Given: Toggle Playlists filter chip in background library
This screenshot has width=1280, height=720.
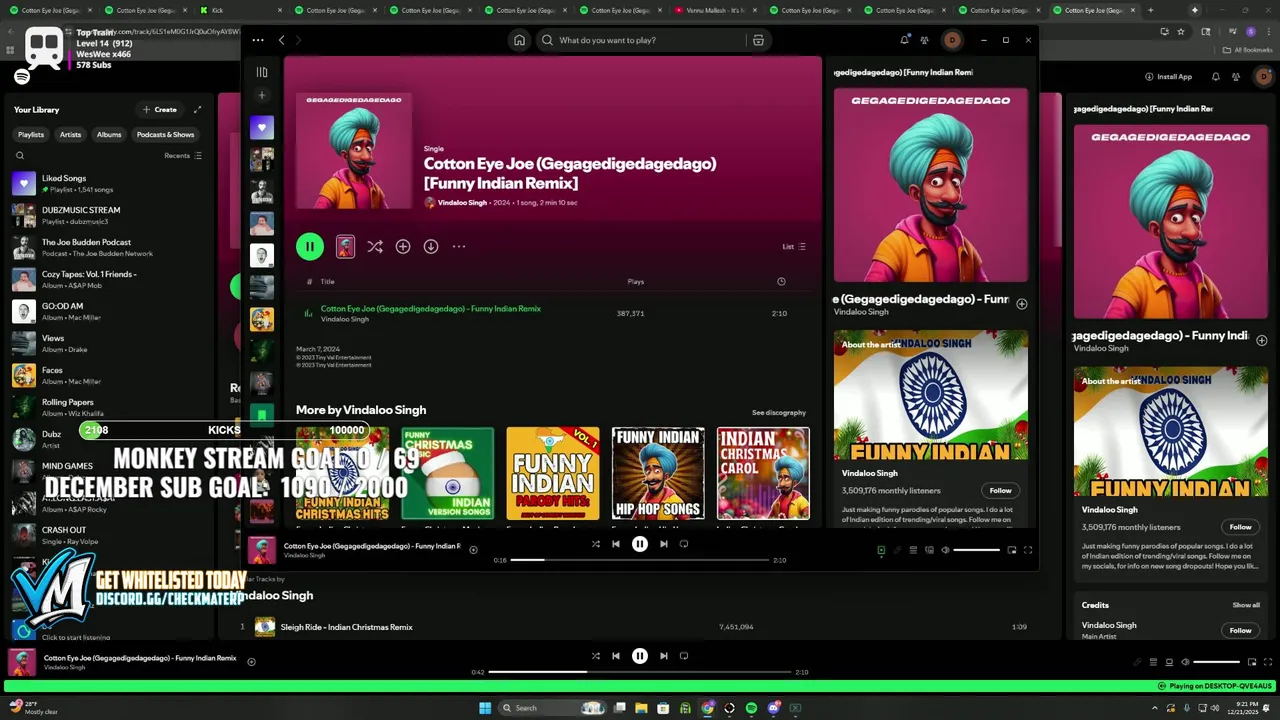Looking at the screenshot, I should pos(31,134).
